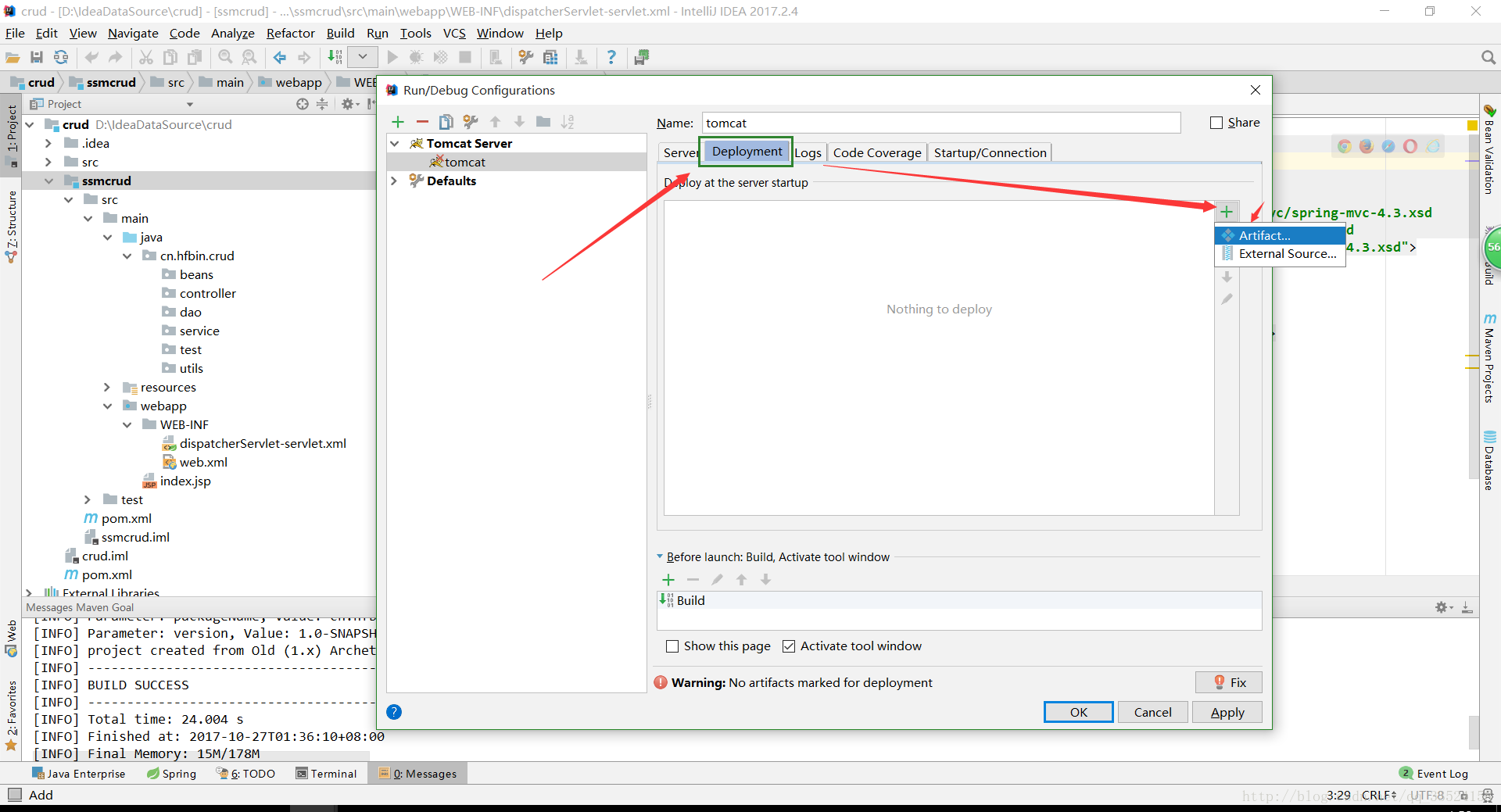
Task: Switch to the Code Coverage tab
Action: [877, 153]
